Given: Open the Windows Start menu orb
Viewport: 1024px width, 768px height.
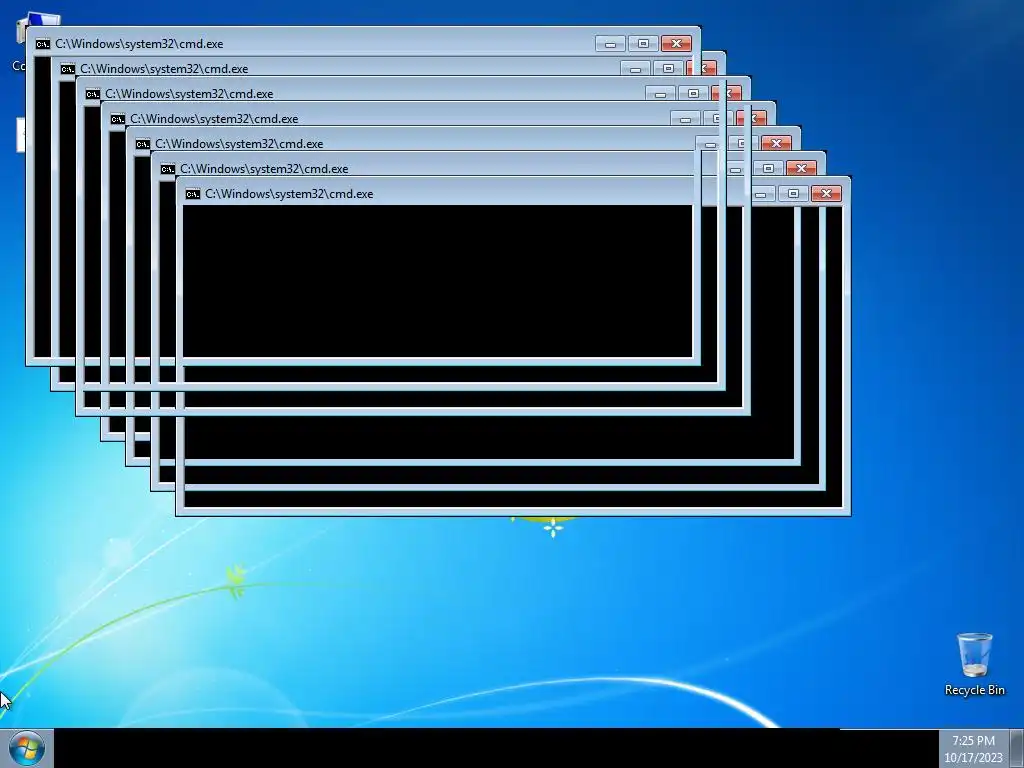Looking at the screenshot, I should tap(27, 748).
